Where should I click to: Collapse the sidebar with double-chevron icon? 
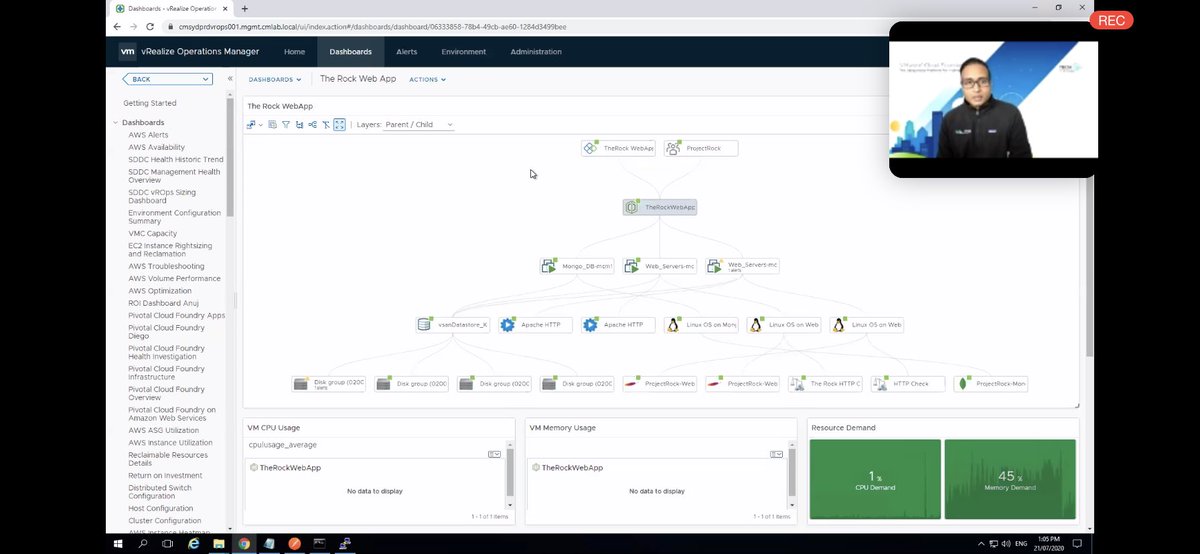pyautogui.click(x=230, y=79)
